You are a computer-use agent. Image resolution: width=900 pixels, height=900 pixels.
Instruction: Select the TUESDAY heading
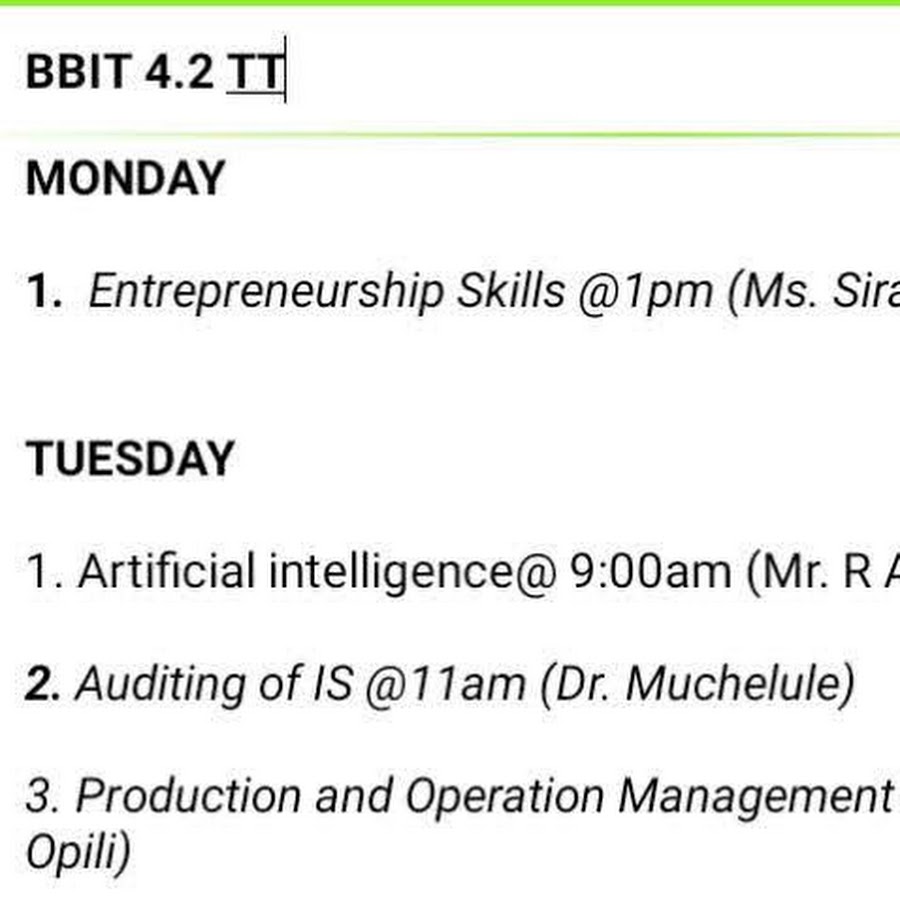click(x=130, y=458)
